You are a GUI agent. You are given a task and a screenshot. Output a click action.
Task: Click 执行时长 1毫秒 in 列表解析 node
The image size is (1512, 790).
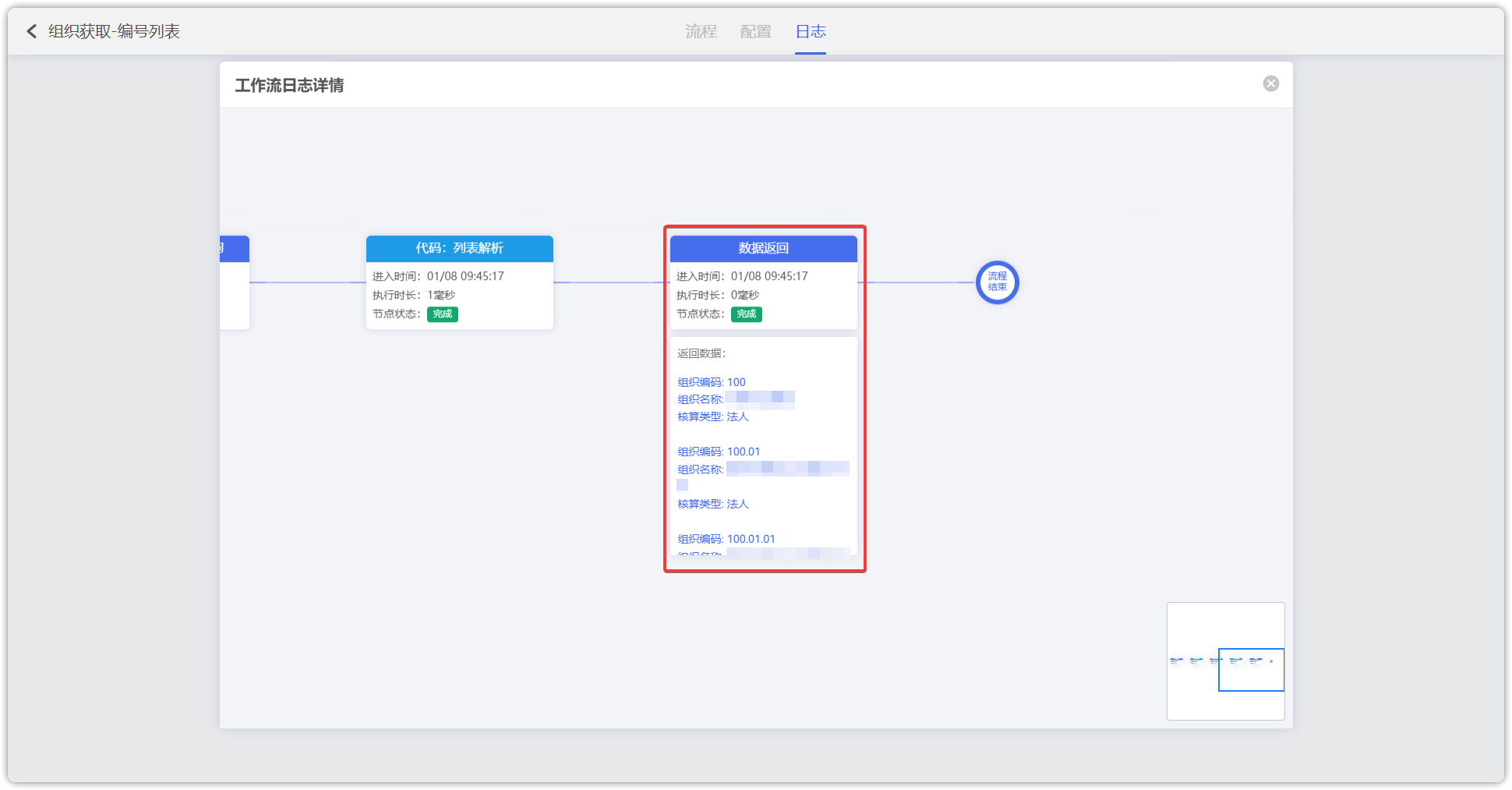414,295
